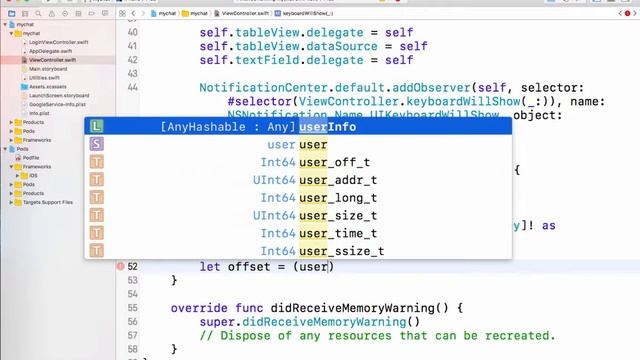Choose user_time_t autocomplete suggestion
The width and height of the screenshot is (640, 360).
[298, 233]
